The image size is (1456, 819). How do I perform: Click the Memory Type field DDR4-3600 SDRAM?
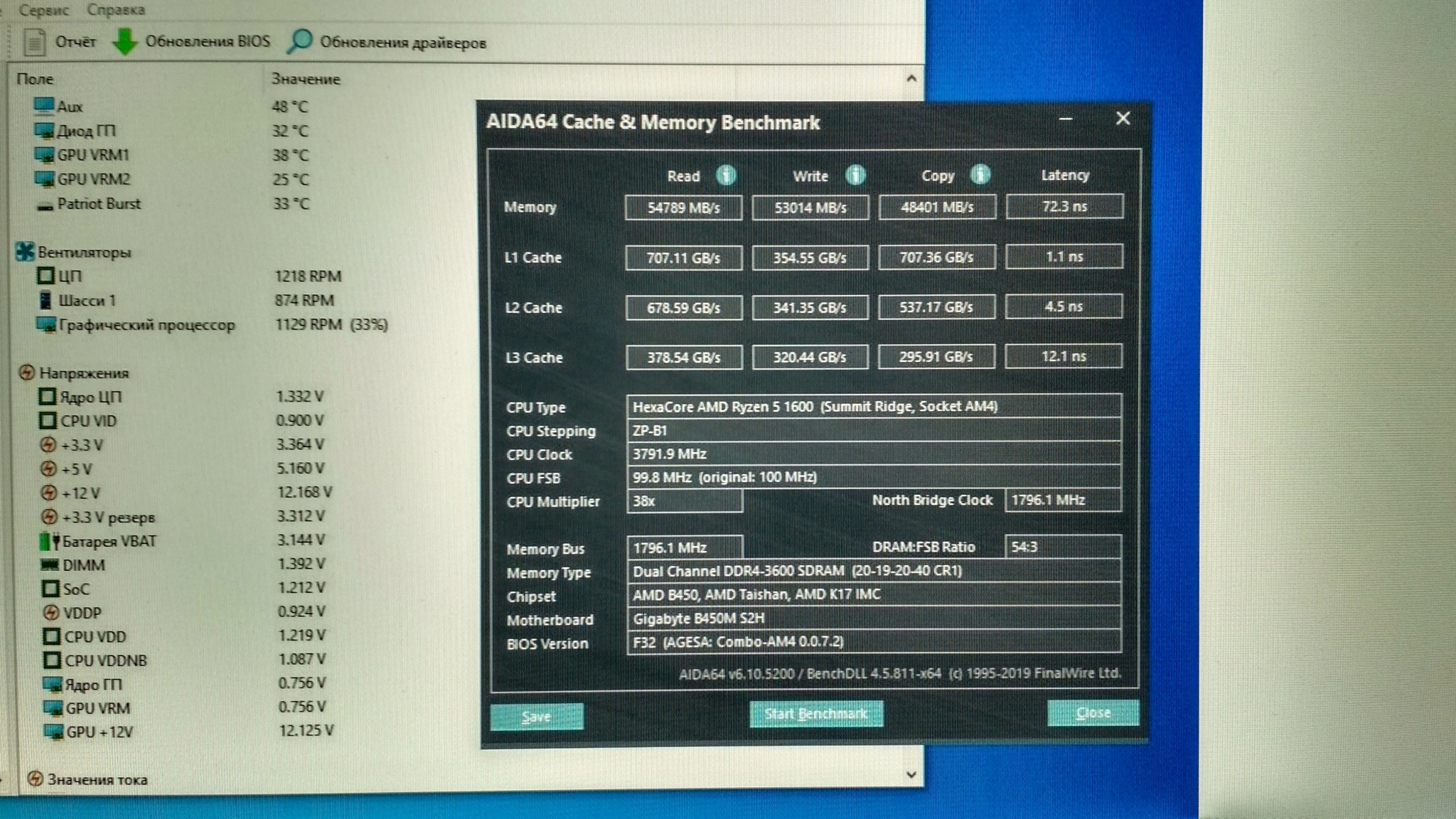(x=874, y=570)
